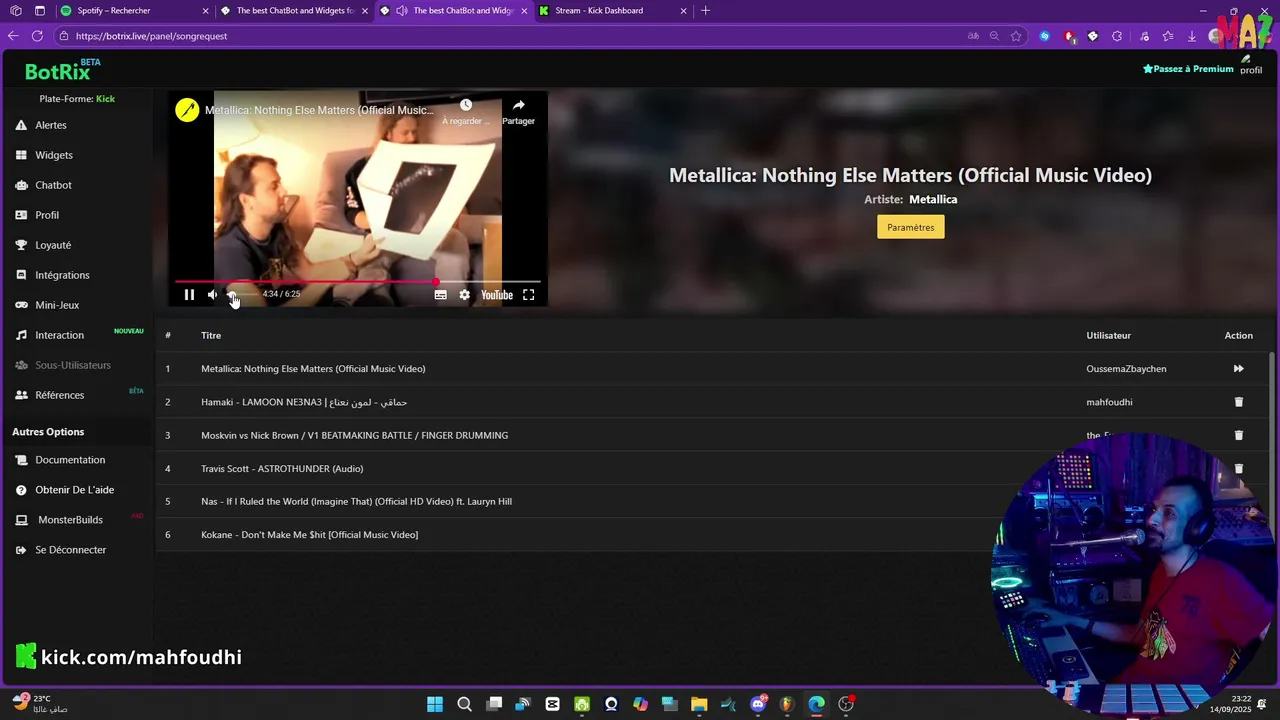Open Alertes in the sidebar
The width and height of the screenshot is (1280, 720).
[51, 125]
